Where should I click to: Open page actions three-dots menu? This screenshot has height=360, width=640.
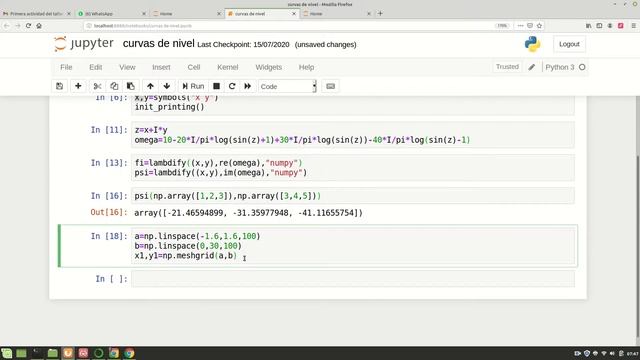click(520, 25)
